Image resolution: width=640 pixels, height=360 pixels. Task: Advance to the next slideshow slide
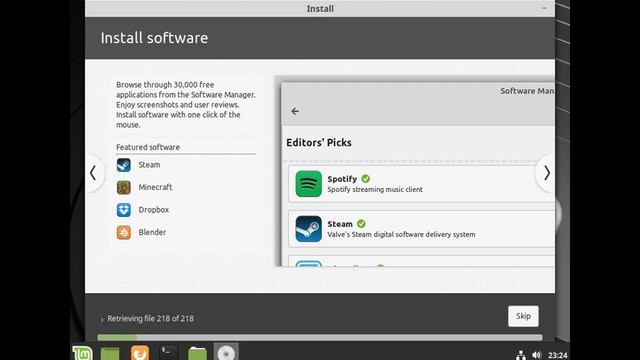[547, 173]
